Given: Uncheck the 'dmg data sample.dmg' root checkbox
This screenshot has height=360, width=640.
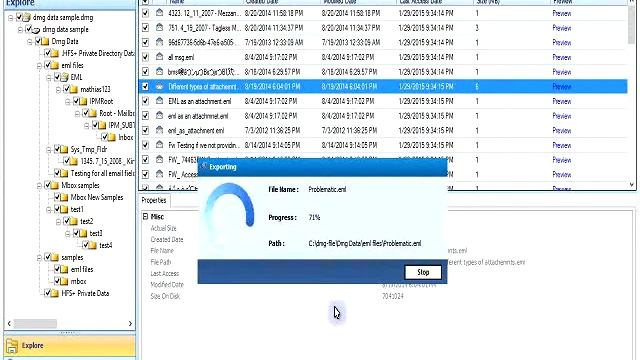Looking at the screenshot, I should coord(19,17).
